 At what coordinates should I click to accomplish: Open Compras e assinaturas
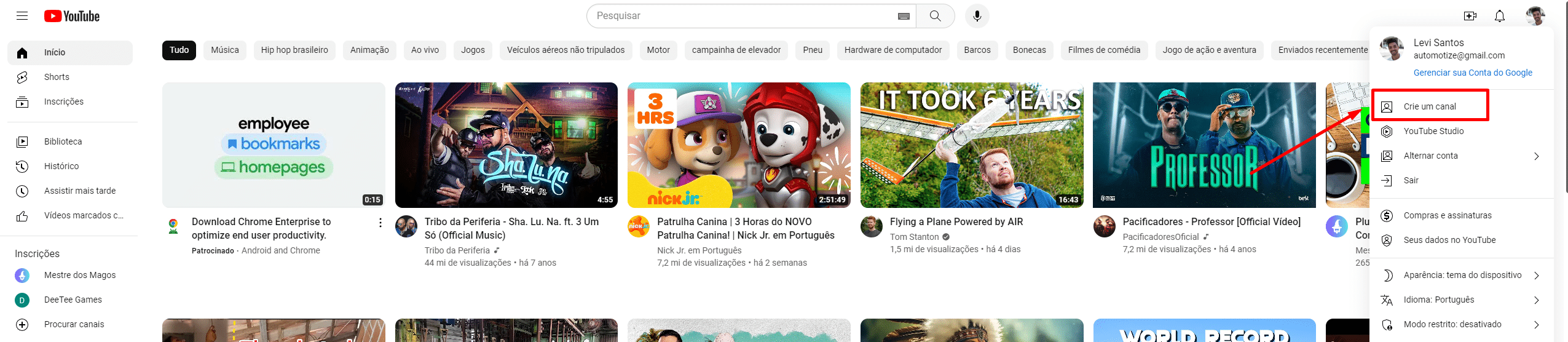[1462, 215]
